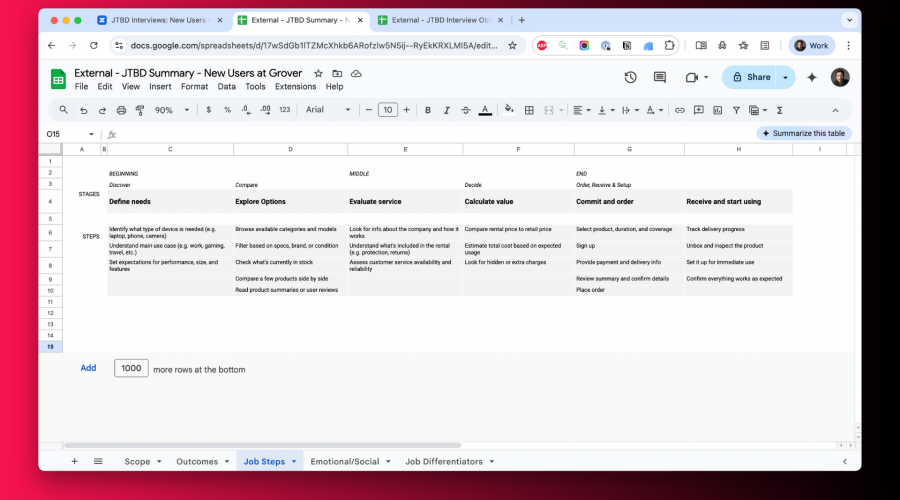Click the insert link icon

680,110
